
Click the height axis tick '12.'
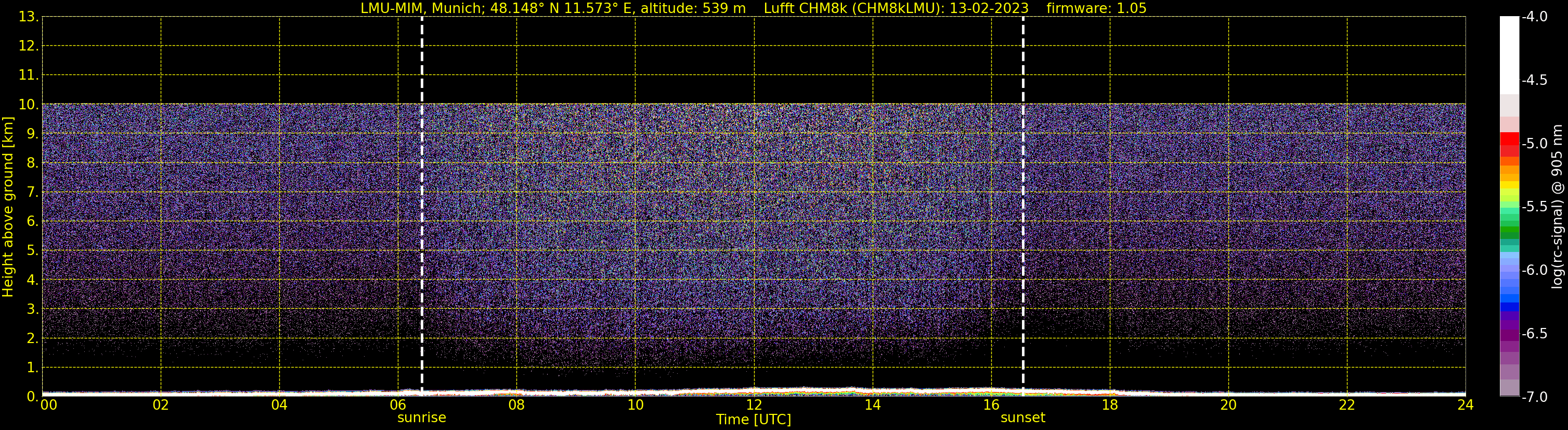[28, 46]
